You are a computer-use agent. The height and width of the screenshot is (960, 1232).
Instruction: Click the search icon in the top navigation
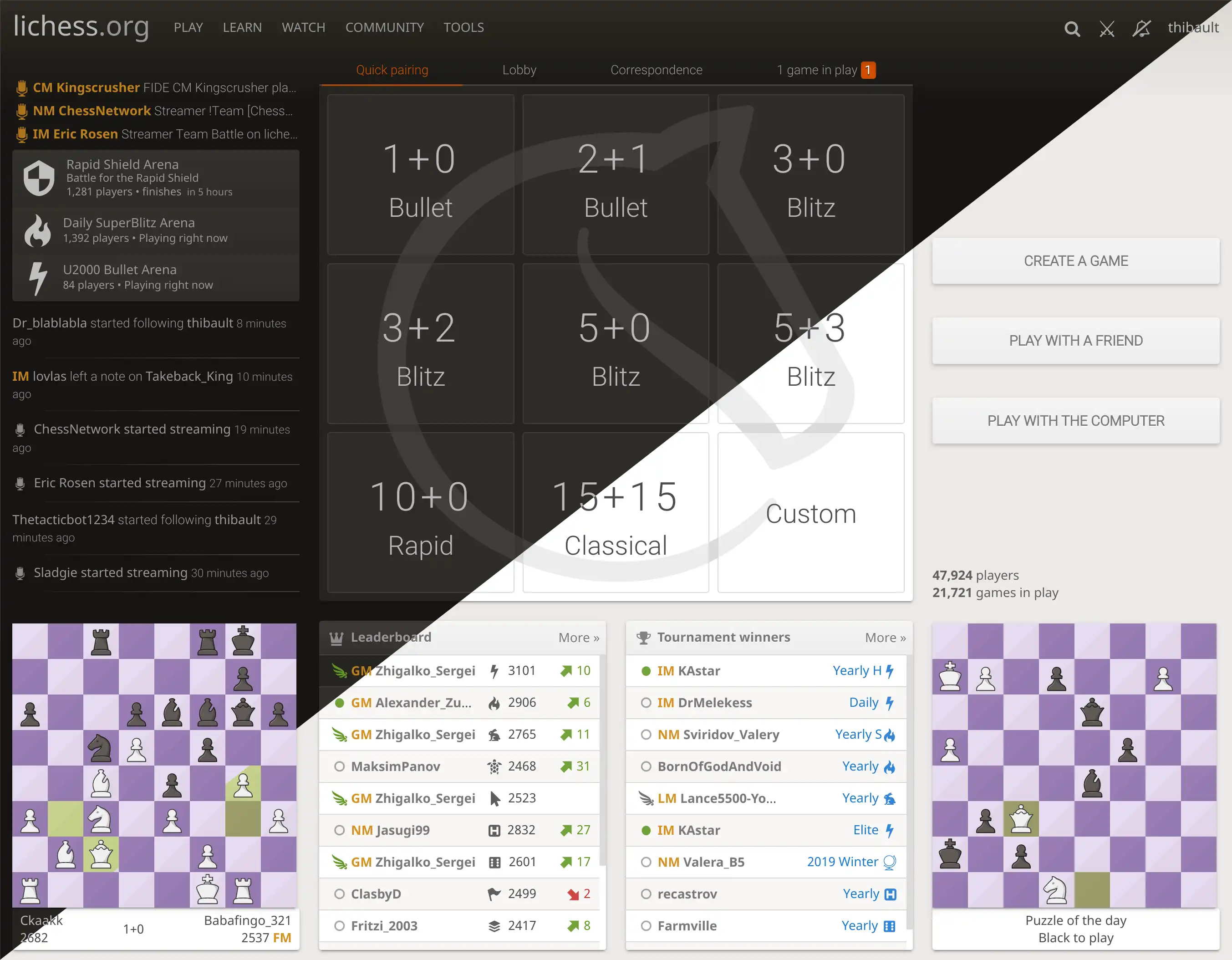1074,27
